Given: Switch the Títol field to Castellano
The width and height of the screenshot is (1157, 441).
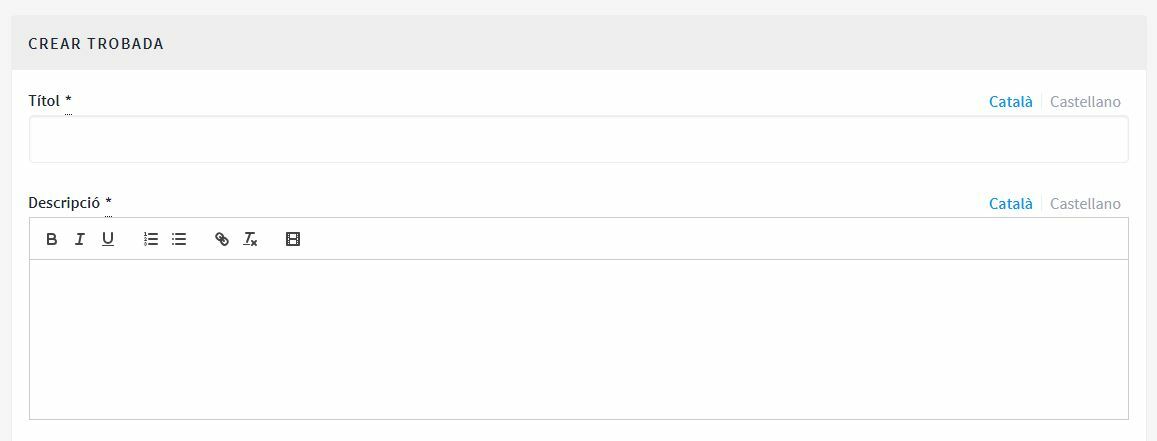Looking at the screenshot, I should click(x=1085, y=102).
